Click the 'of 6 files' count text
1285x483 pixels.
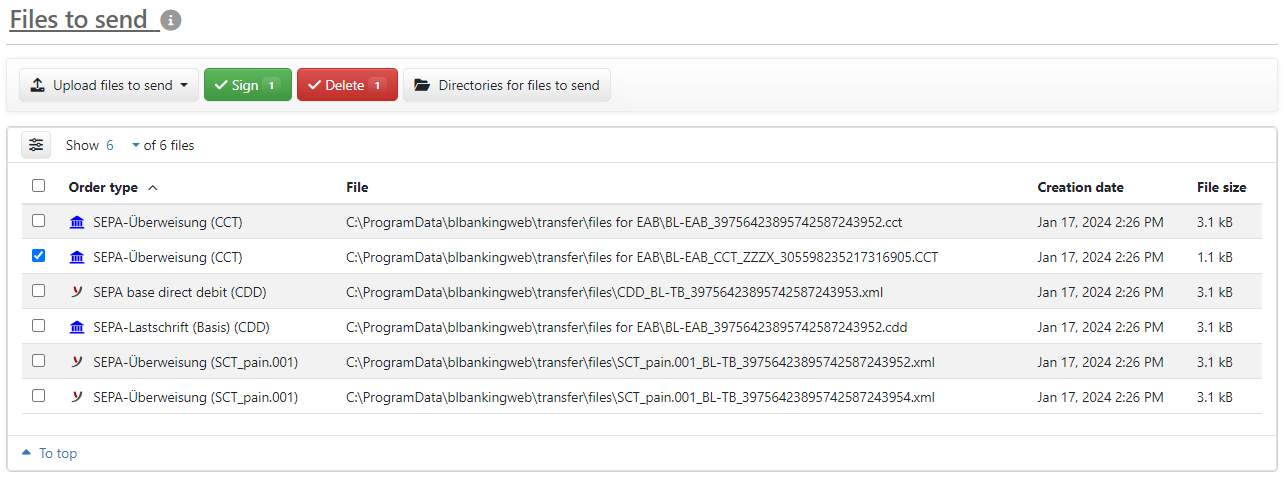(169, 145)
